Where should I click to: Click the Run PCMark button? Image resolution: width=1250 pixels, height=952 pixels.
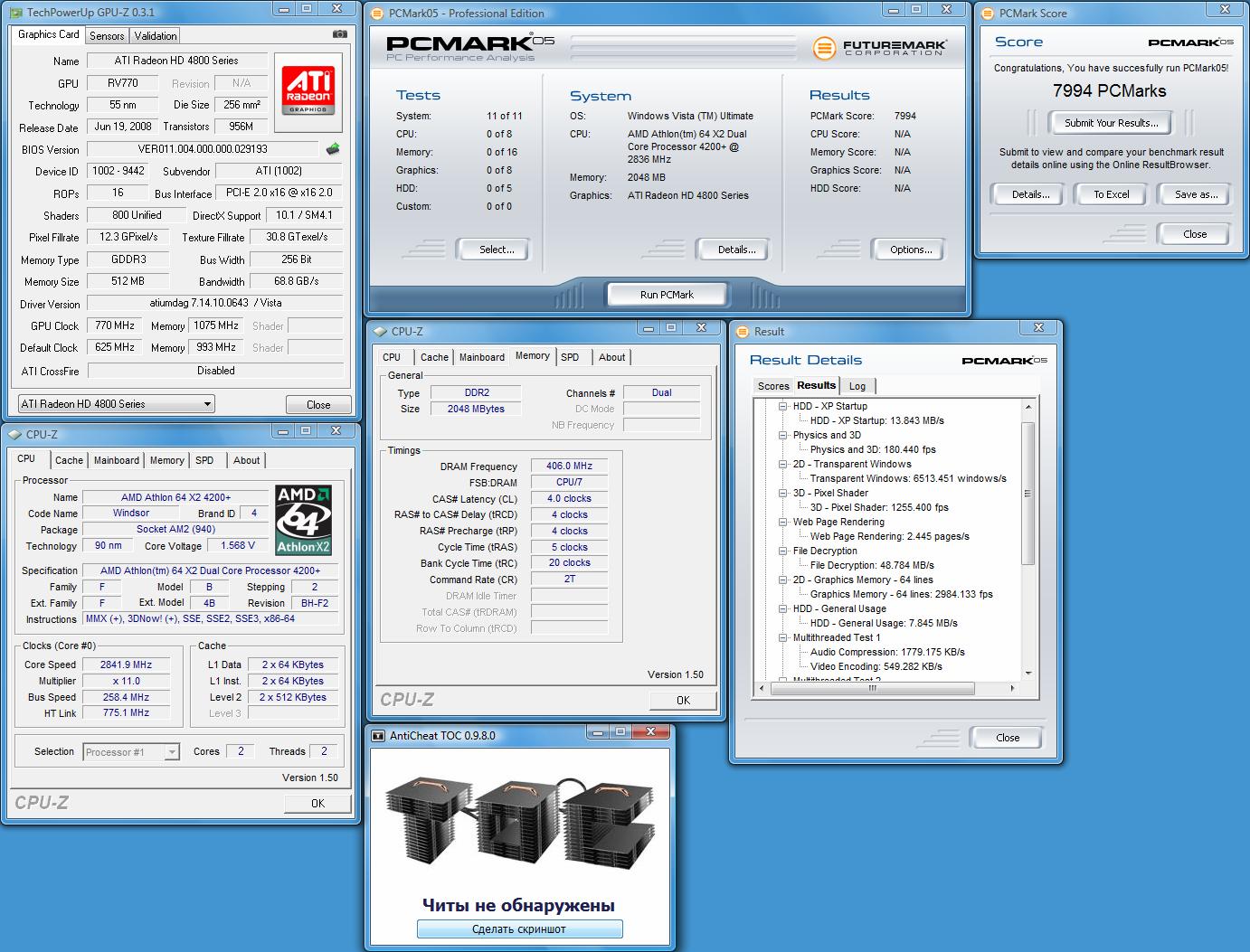(x=667, y=295)
